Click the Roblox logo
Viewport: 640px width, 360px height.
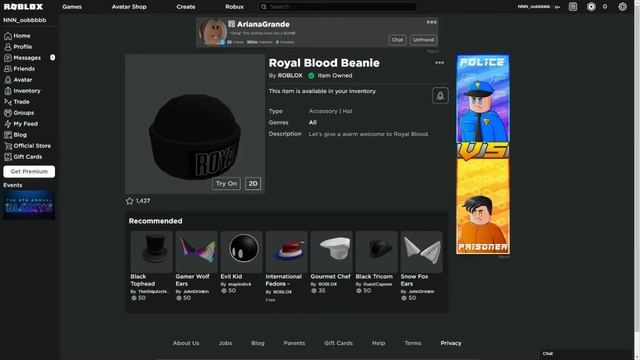pos(23,7)
